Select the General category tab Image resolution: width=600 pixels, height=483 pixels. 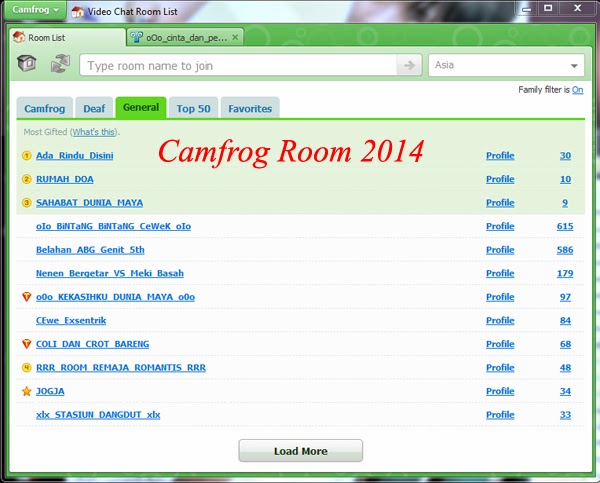(x=141, y=108)
